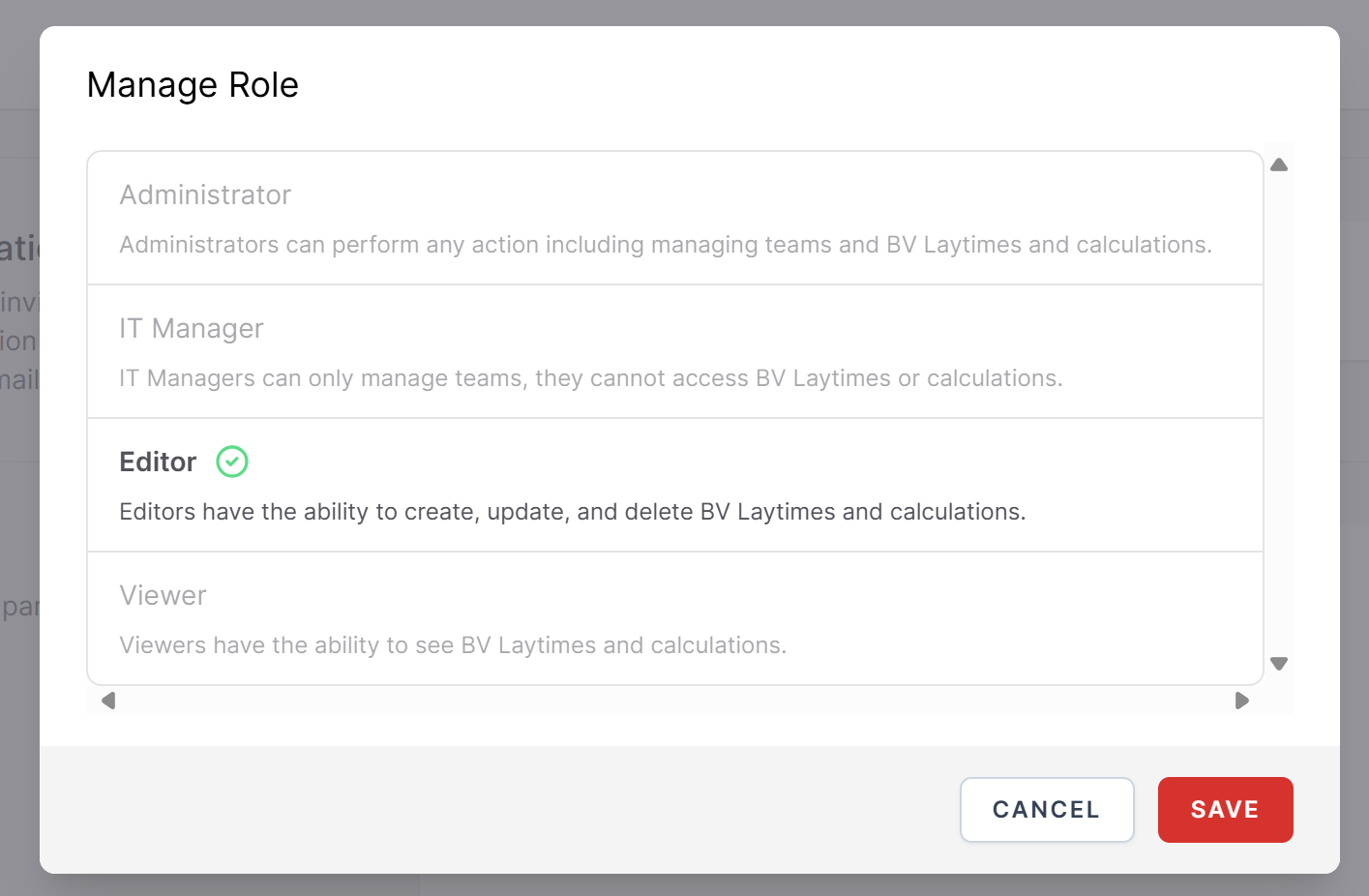The width and height of the screenshot is (1369, 896).
Task: Click the scroll up arrow
Action: 1279,165
